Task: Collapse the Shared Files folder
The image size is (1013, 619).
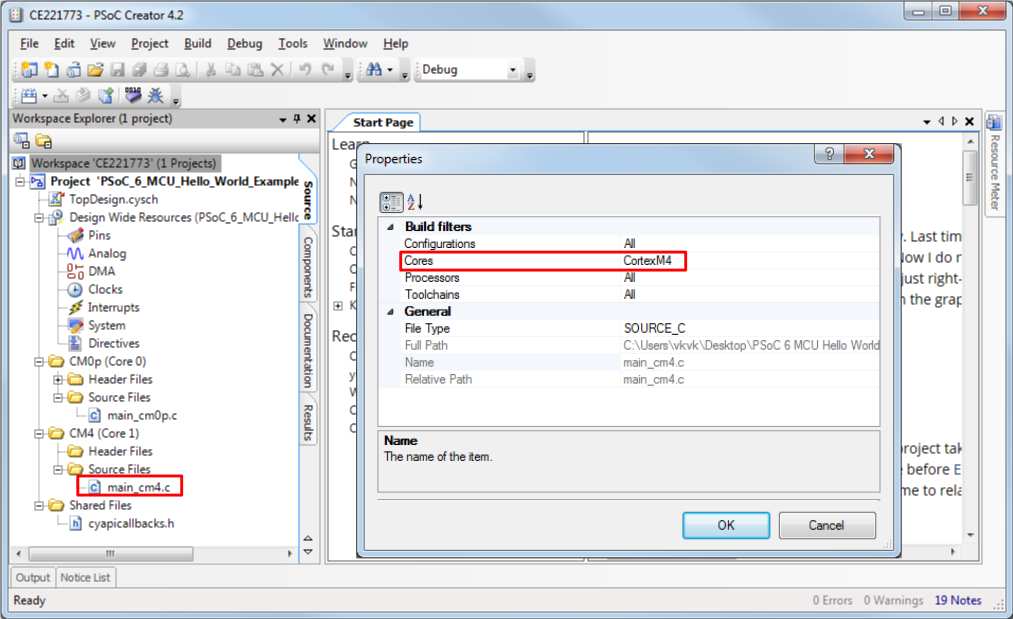Action: [39, 505]
